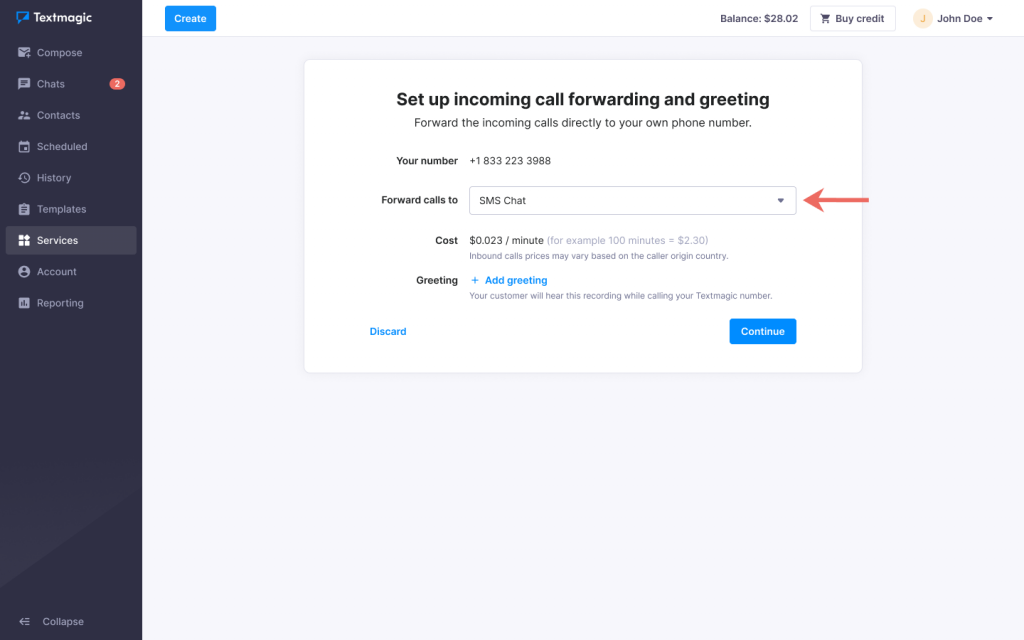Viewport: 1024px width, 640px height.
Task: Click the Scheduled calendar icon
Action: pos(24,147)
